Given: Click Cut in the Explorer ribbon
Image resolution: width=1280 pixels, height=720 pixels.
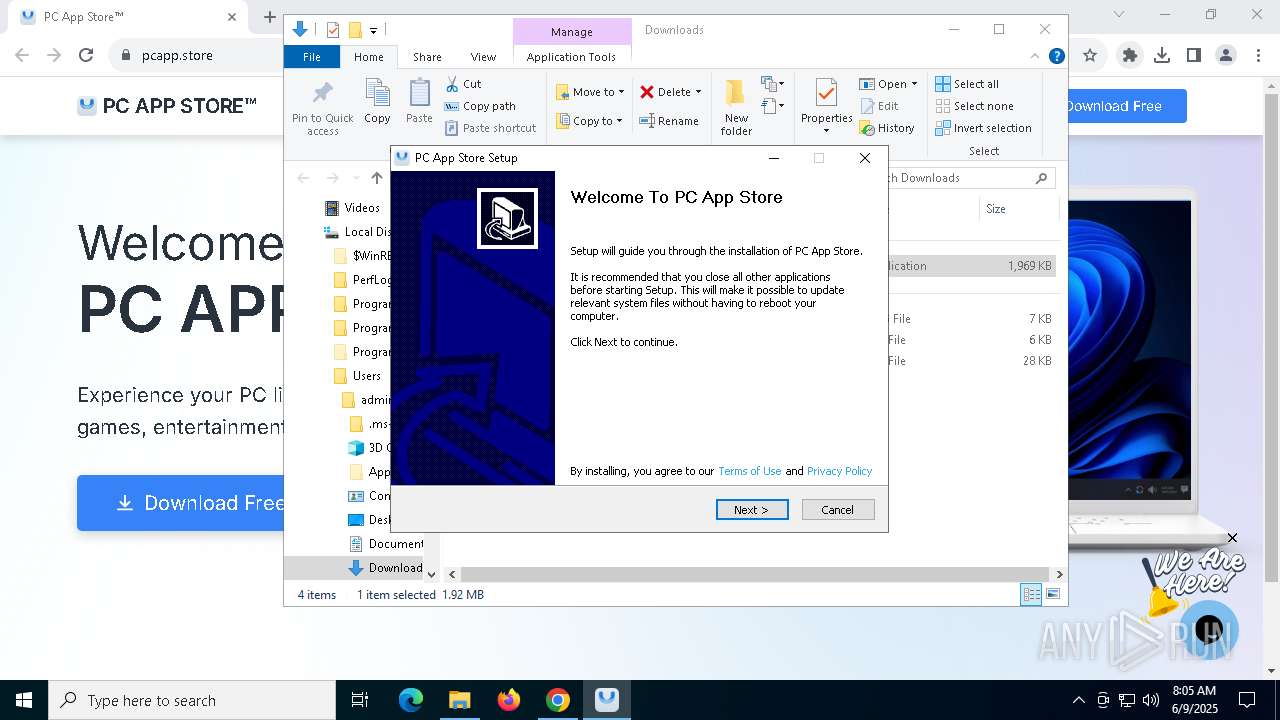Looking at the screenshot, I should coord(463,84).
